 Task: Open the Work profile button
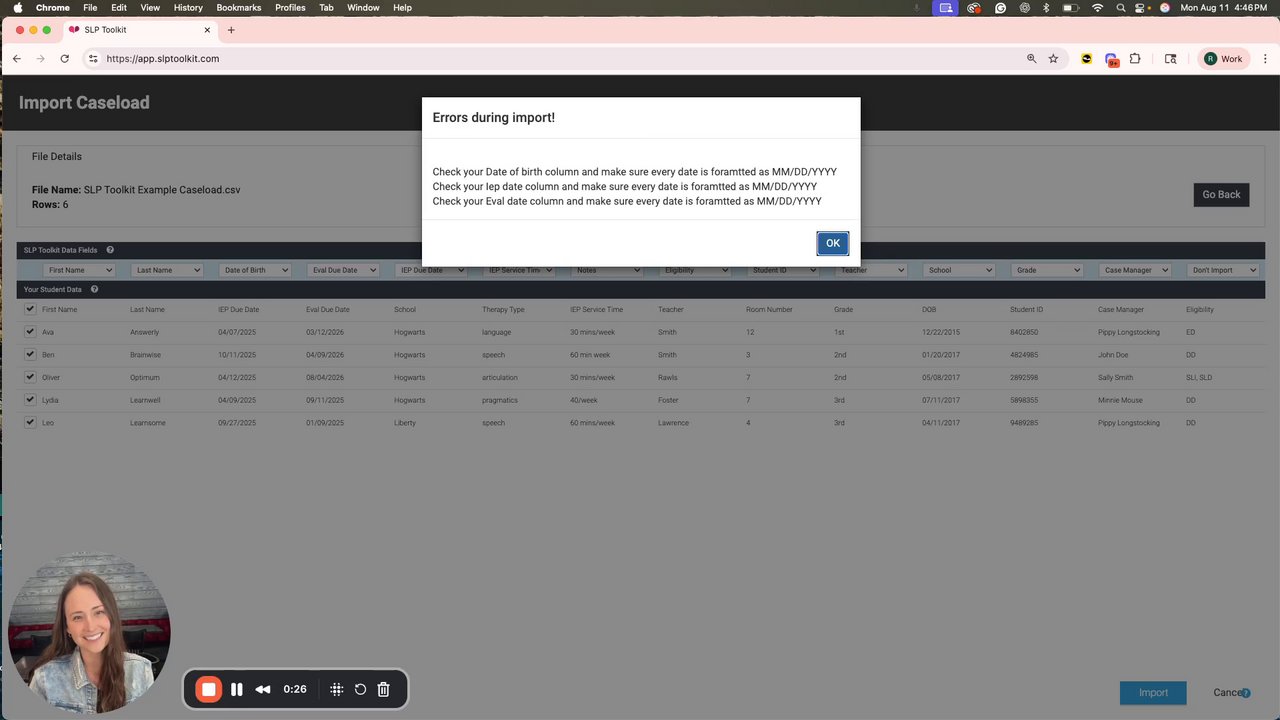[1223, 59]
